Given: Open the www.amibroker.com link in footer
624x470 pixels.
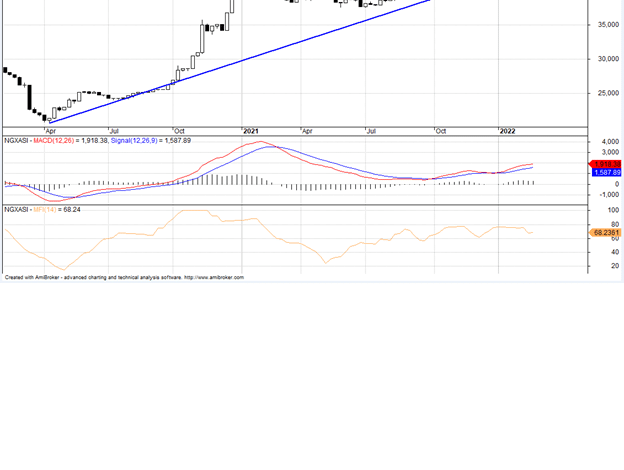Looking at the screenshot, I should (x=213, y=278).
